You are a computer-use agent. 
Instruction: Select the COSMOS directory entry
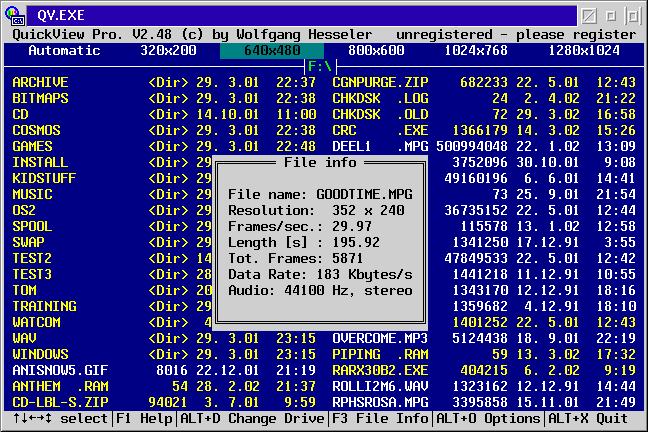[164, 130]
